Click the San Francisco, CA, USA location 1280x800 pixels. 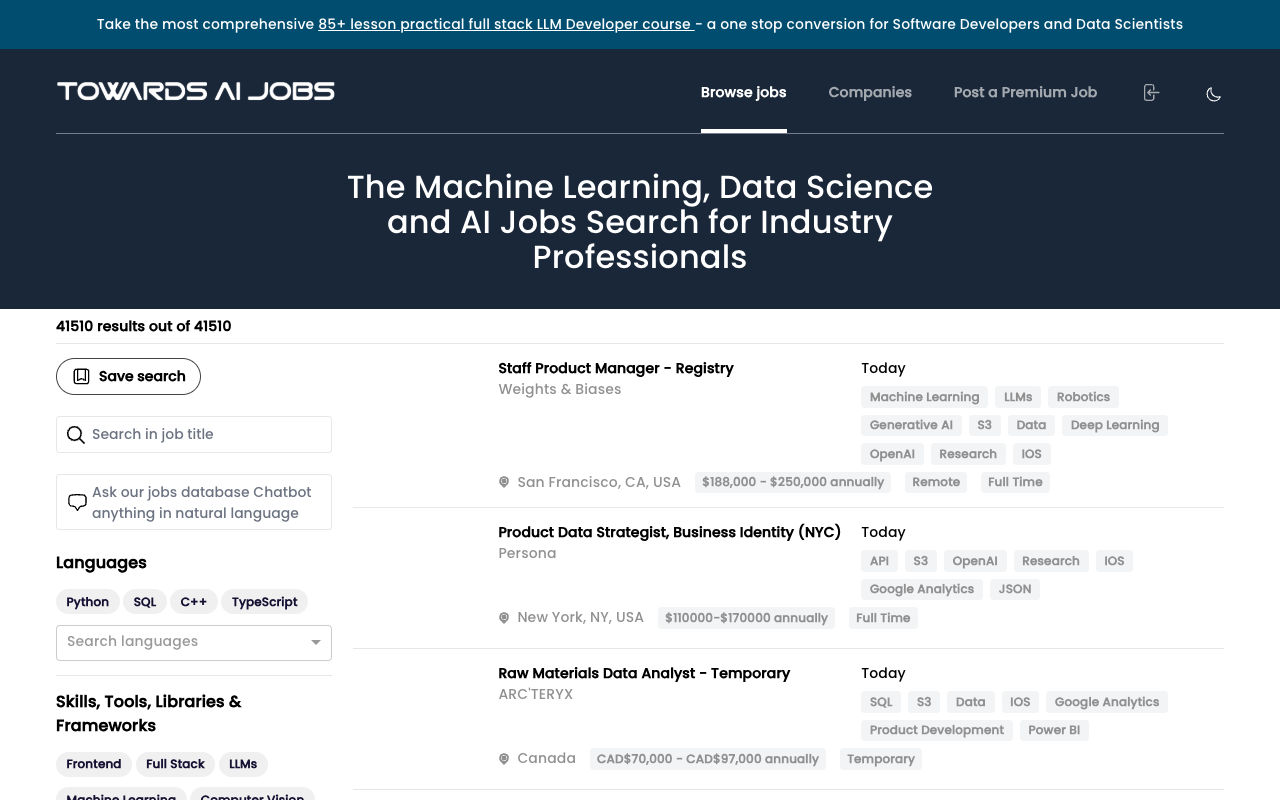point(599,482)
